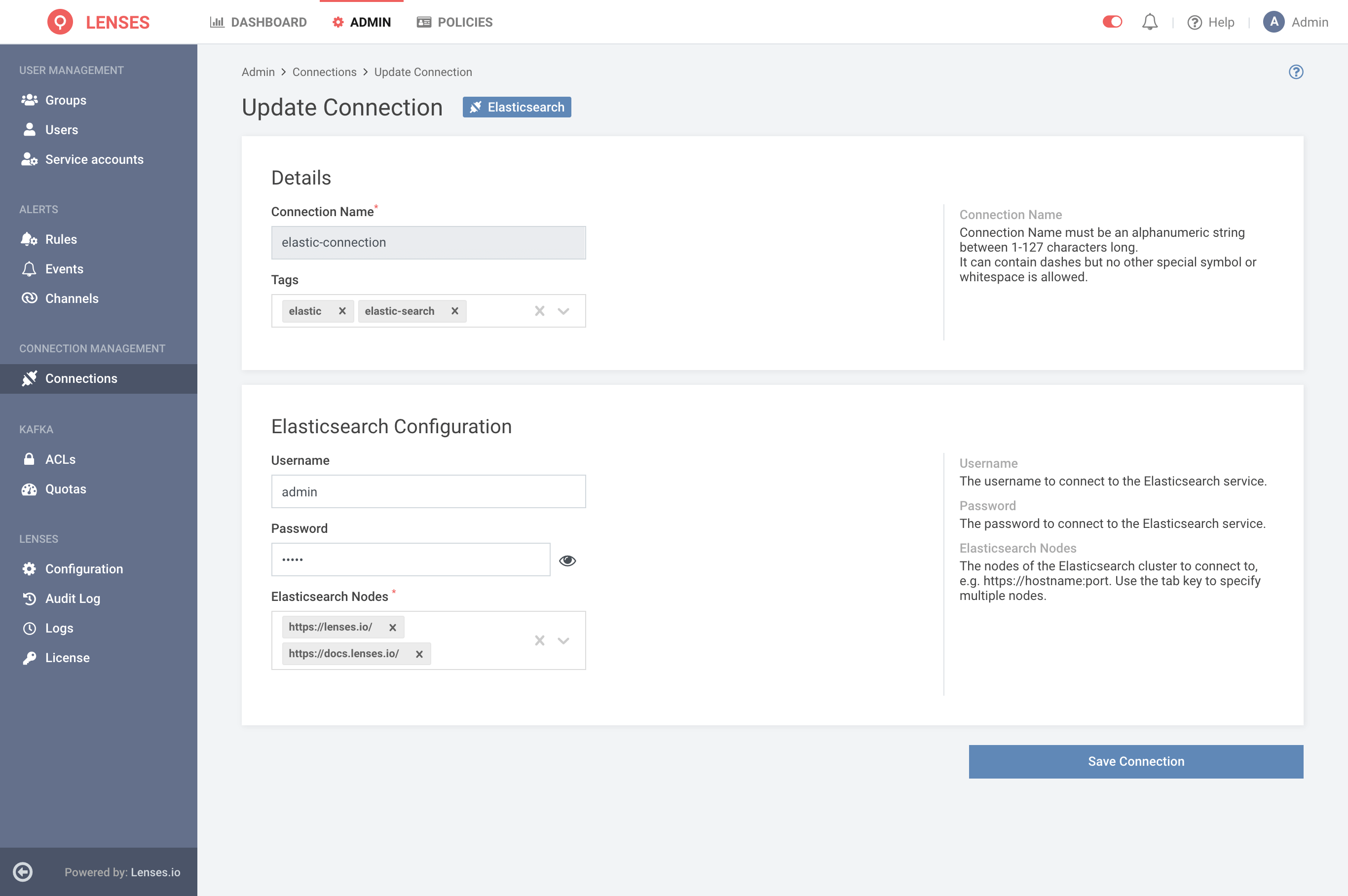Open Audit Log in the sidebar

[98, 599]
